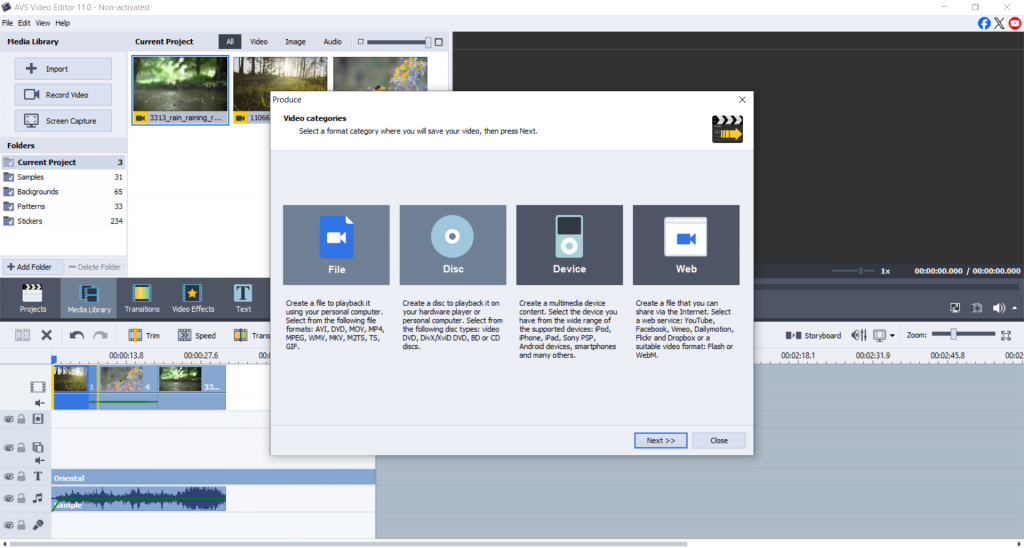Select the File video category tile
1024x548 pixels.
pyautogui.click(x=336, y=245)
